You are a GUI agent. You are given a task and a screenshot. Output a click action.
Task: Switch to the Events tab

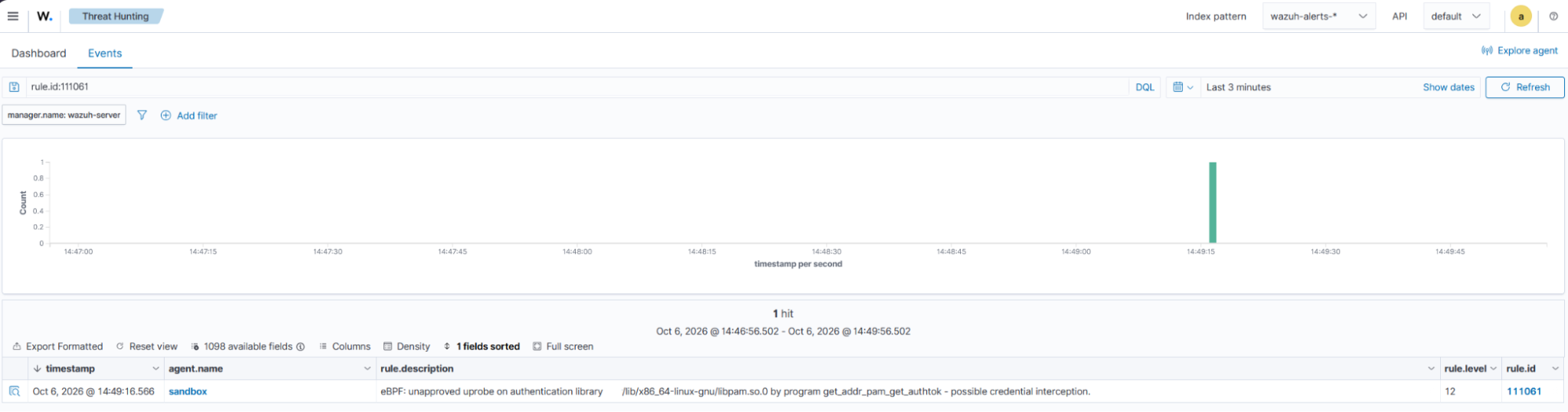[x=104, y=53]
